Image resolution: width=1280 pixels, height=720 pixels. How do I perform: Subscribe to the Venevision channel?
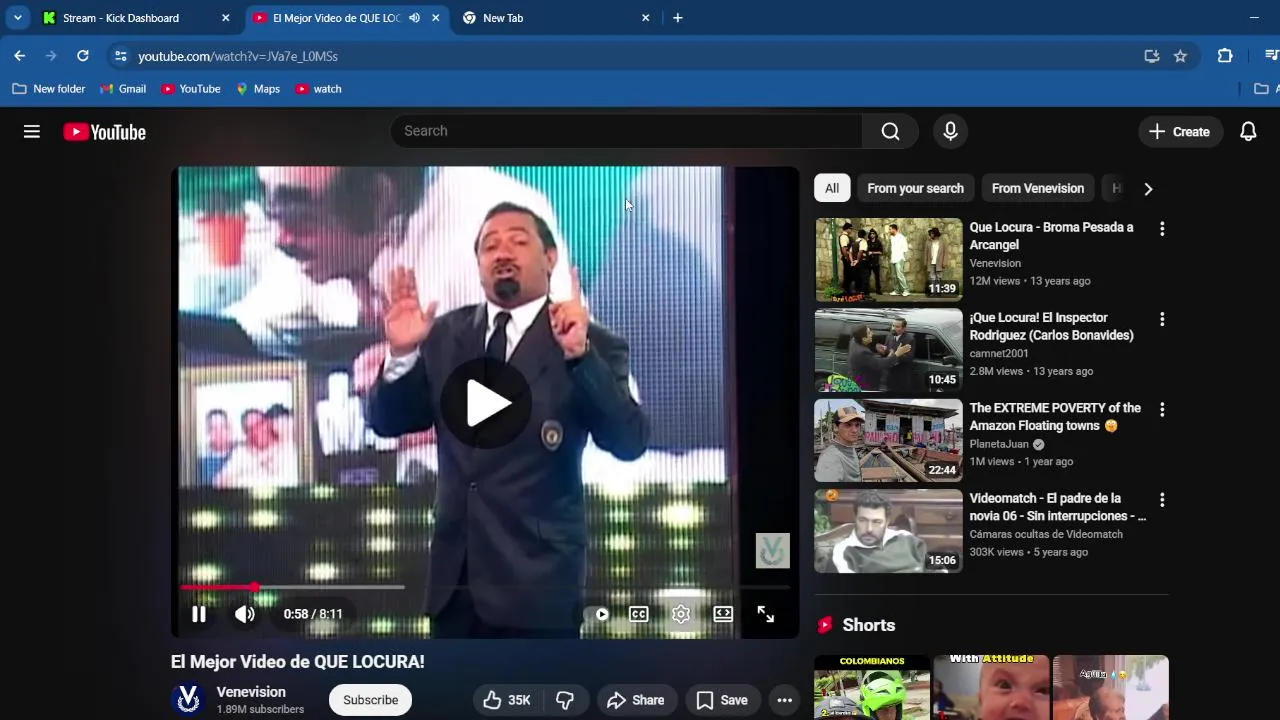pos(370,700)
